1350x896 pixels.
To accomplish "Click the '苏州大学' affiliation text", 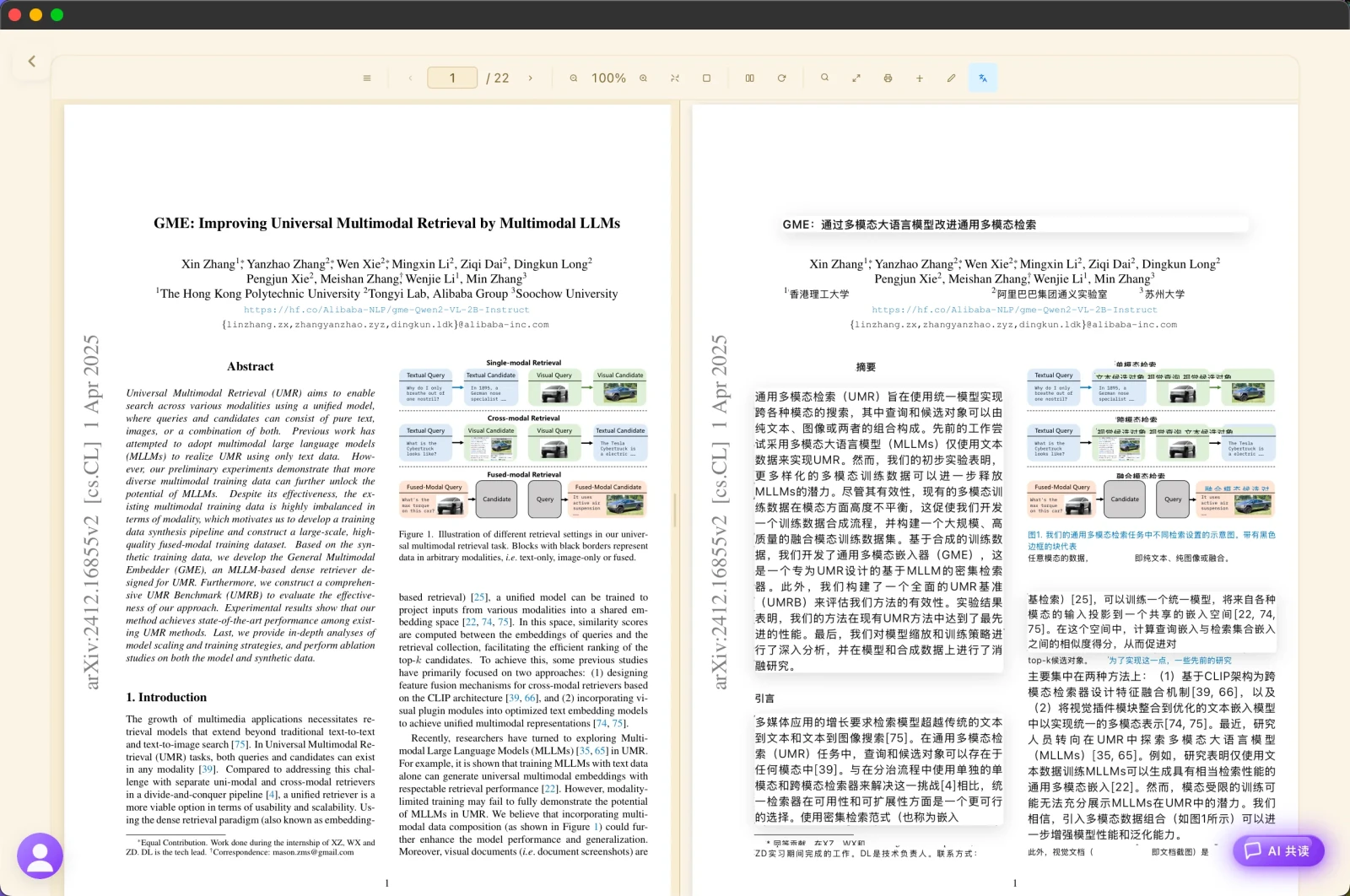I will tap(1164, 294).
